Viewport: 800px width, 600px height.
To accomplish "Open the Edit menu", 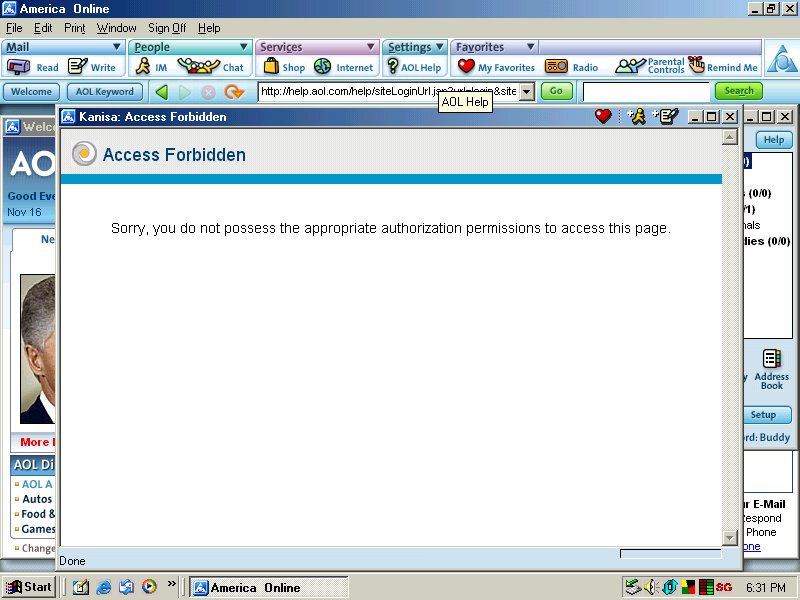I will coord(43,28).
